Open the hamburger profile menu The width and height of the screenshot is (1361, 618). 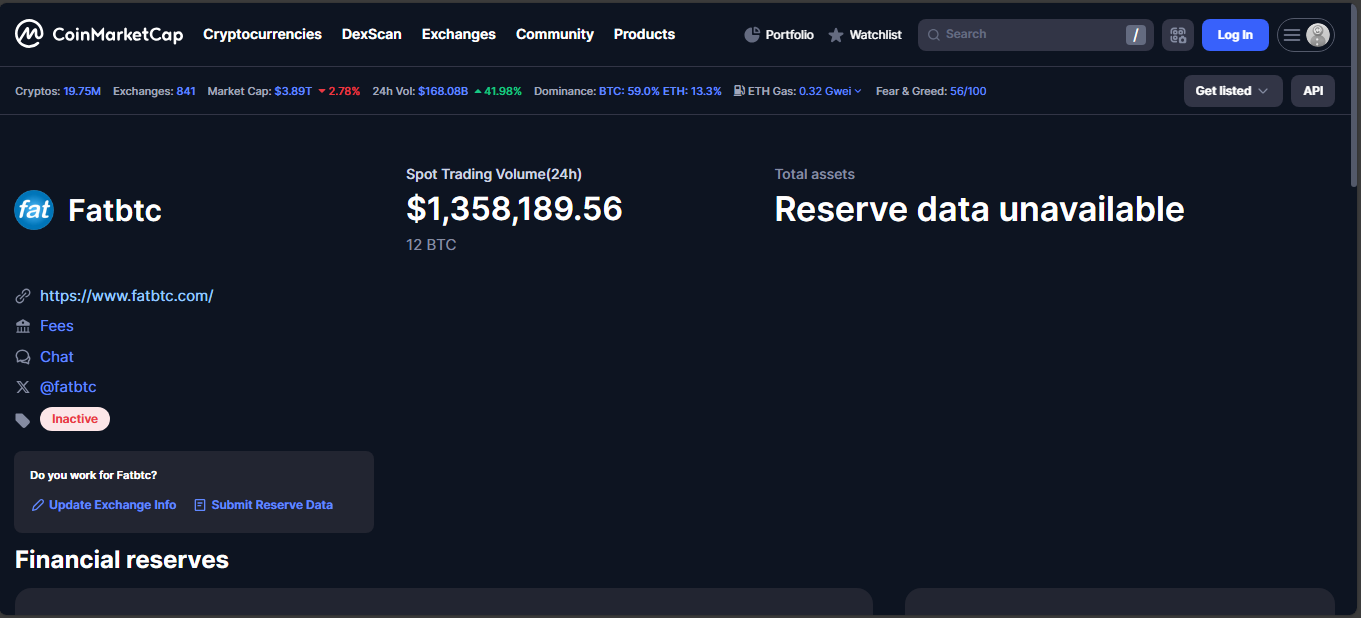(x=1305, y=35)
